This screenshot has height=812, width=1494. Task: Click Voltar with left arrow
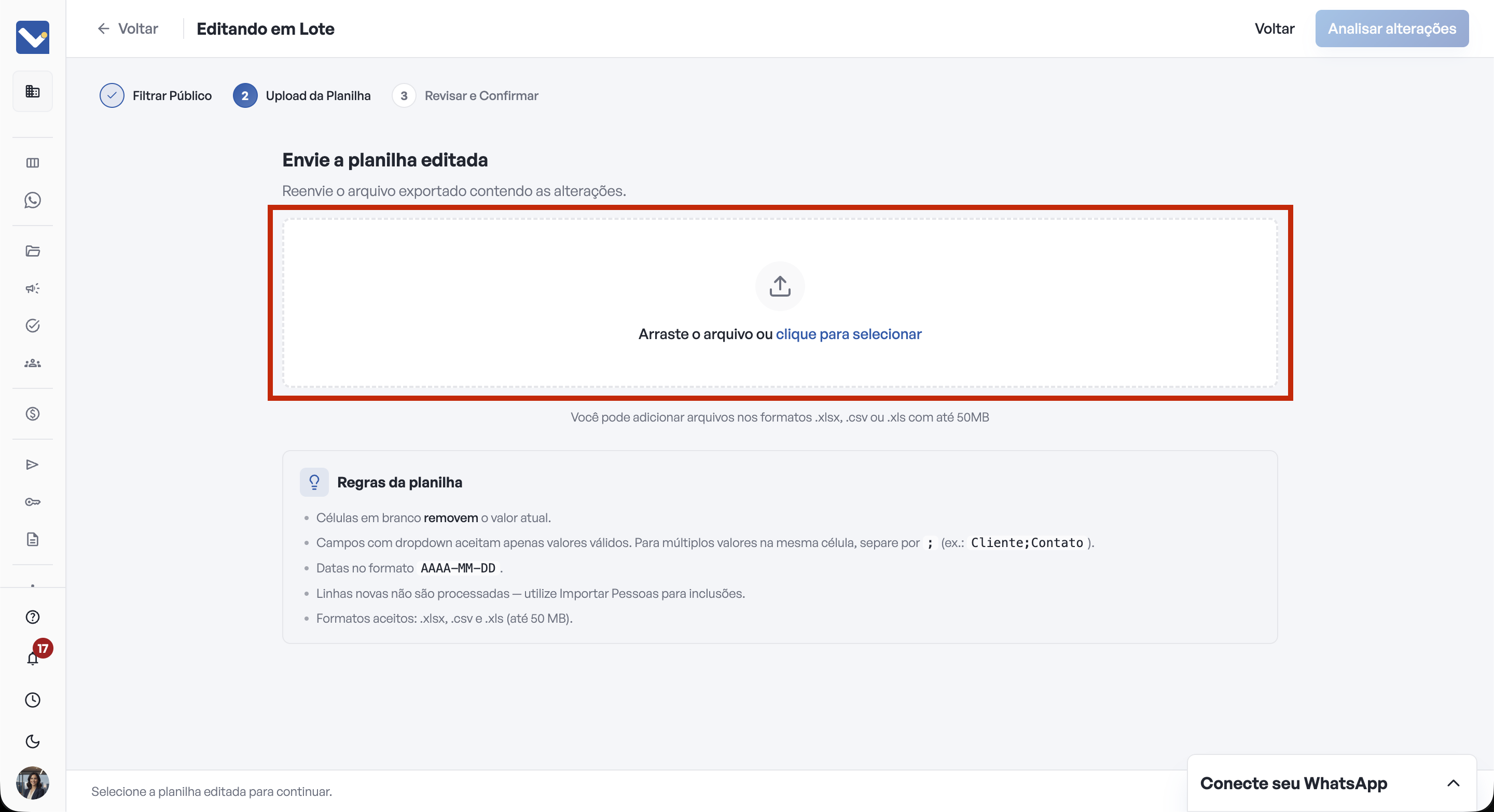[127, 29]
